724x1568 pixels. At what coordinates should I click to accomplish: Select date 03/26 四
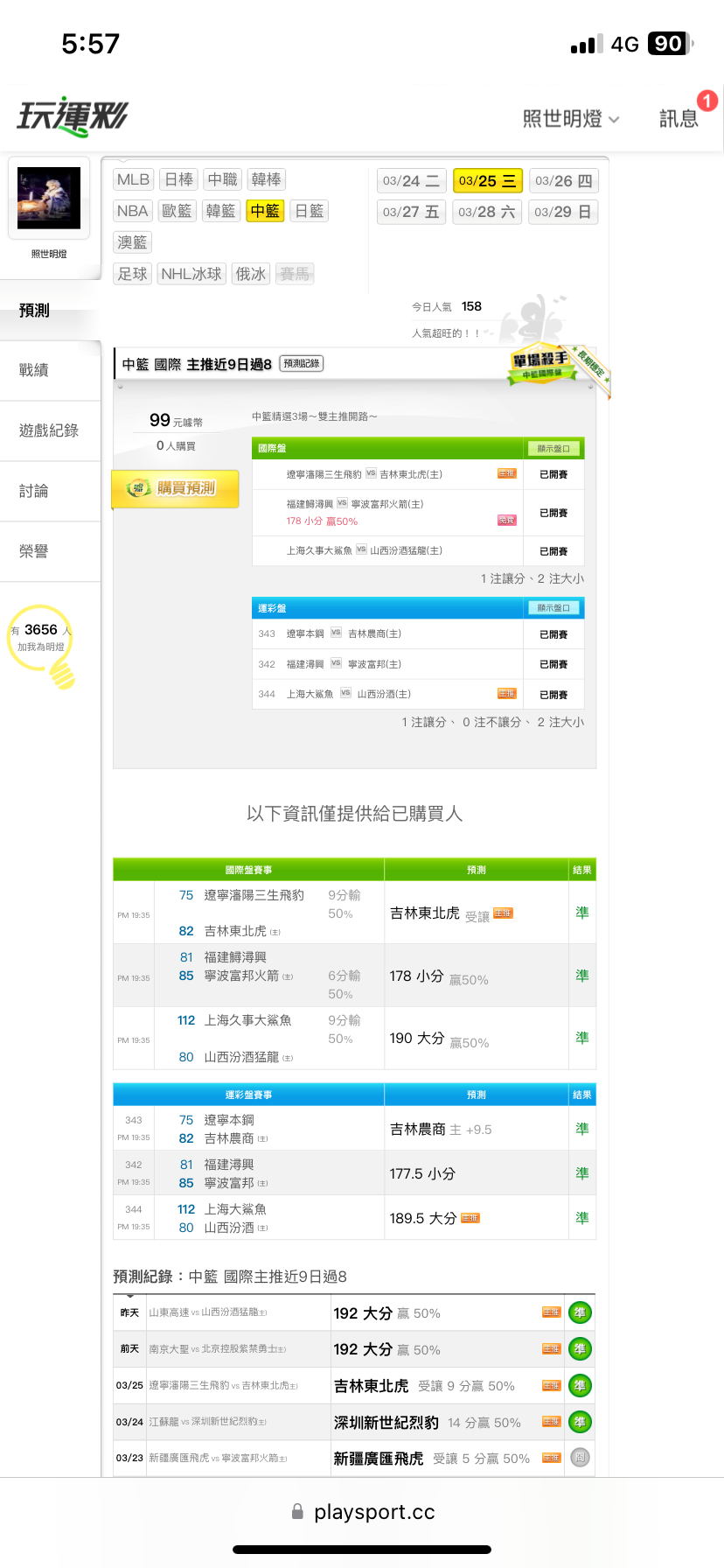click(563, 181)
